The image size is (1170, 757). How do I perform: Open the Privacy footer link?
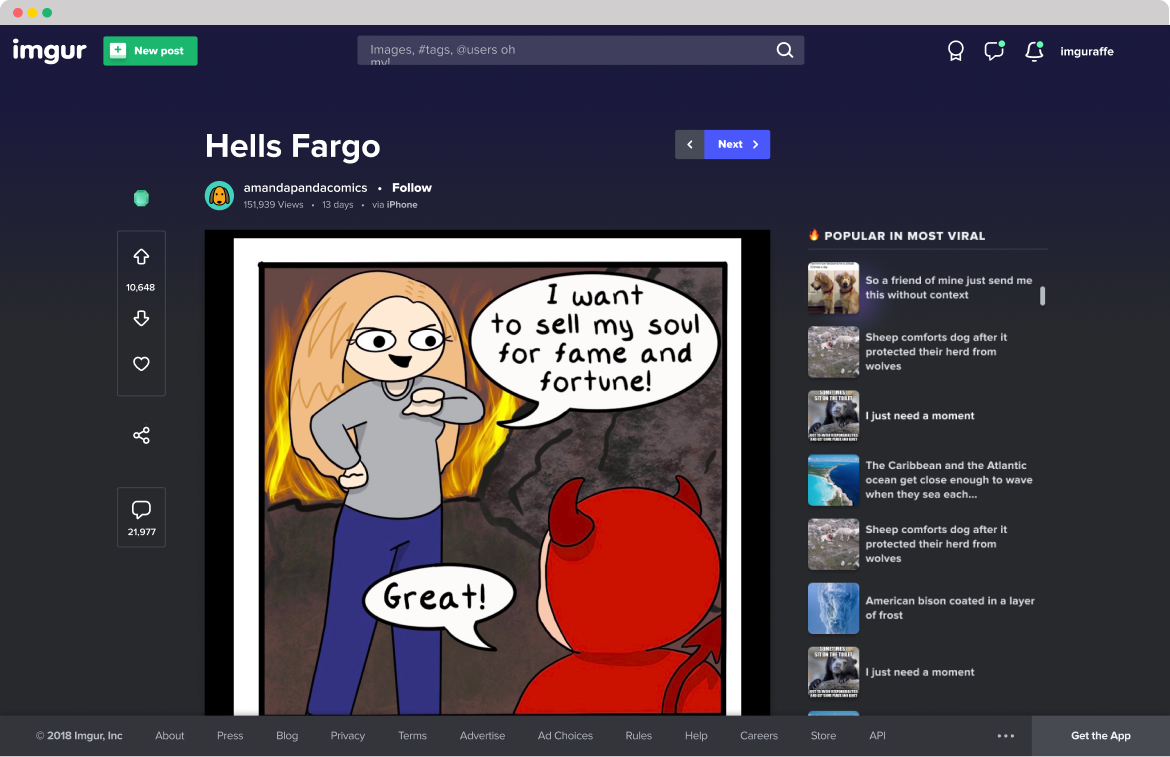[347, 736]
